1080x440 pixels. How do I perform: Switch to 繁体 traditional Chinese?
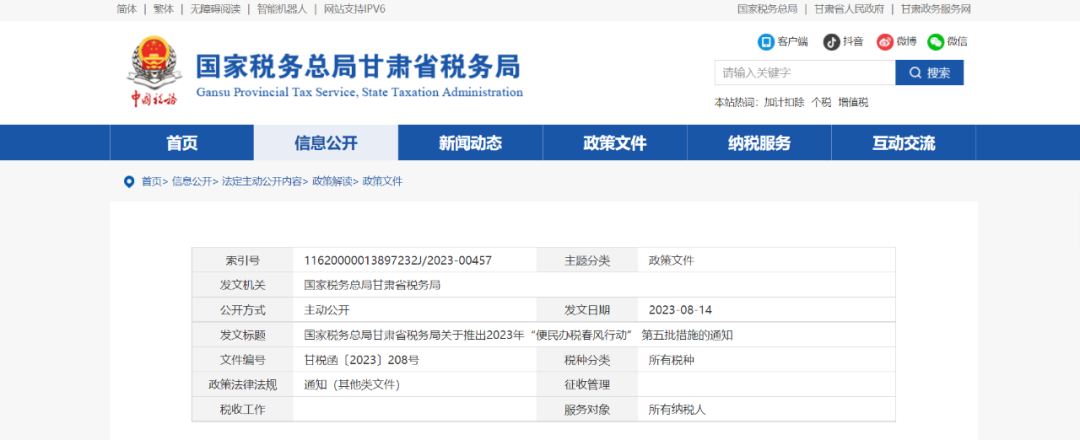point(163,9)
